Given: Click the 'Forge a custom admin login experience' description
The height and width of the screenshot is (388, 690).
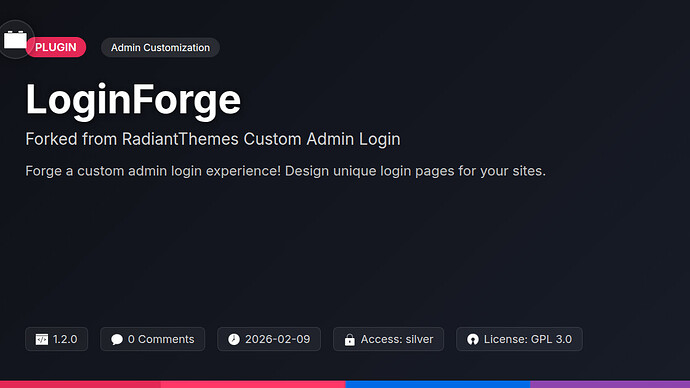Looking at the screenshot, I should 286,171.
